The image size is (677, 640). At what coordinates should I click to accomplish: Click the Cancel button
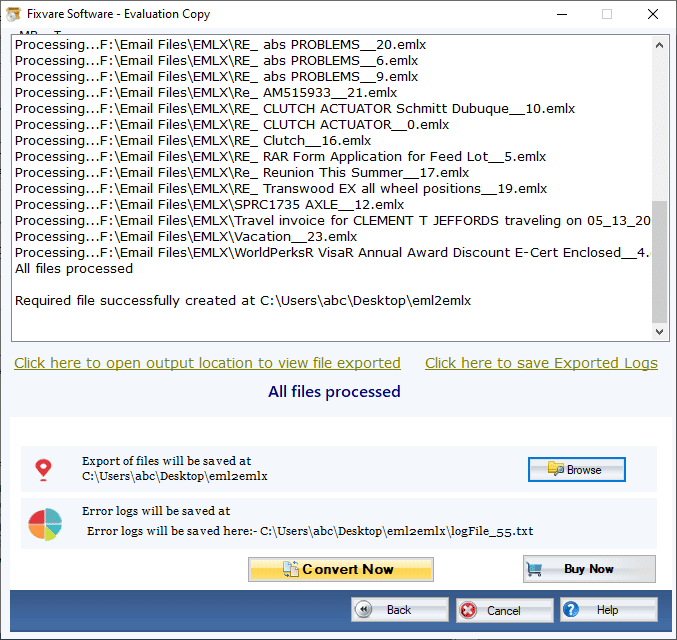click(x=505, y=610)
